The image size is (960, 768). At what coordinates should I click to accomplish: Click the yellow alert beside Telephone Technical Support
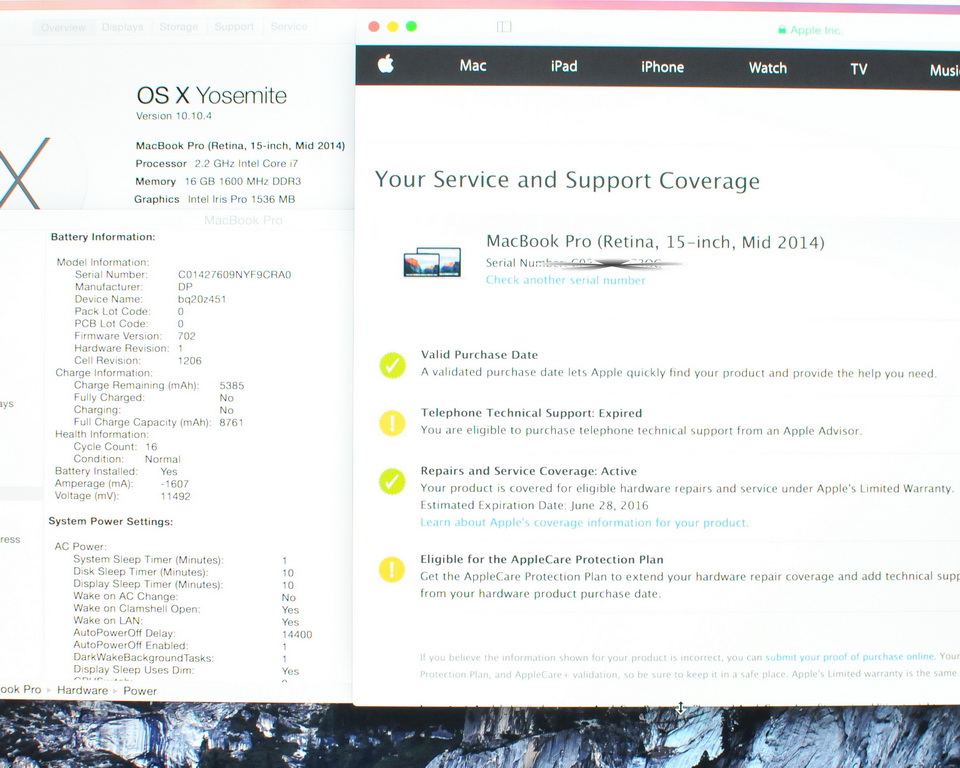392,423
